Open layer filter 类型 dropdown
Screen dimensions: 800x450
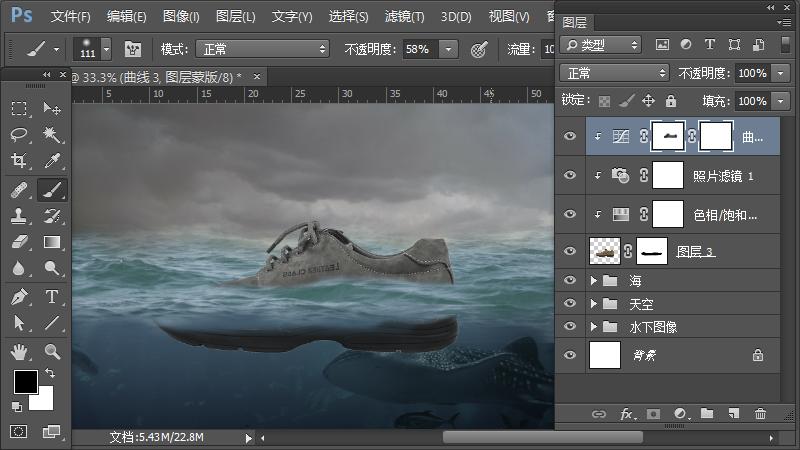(x=601, y=45)
